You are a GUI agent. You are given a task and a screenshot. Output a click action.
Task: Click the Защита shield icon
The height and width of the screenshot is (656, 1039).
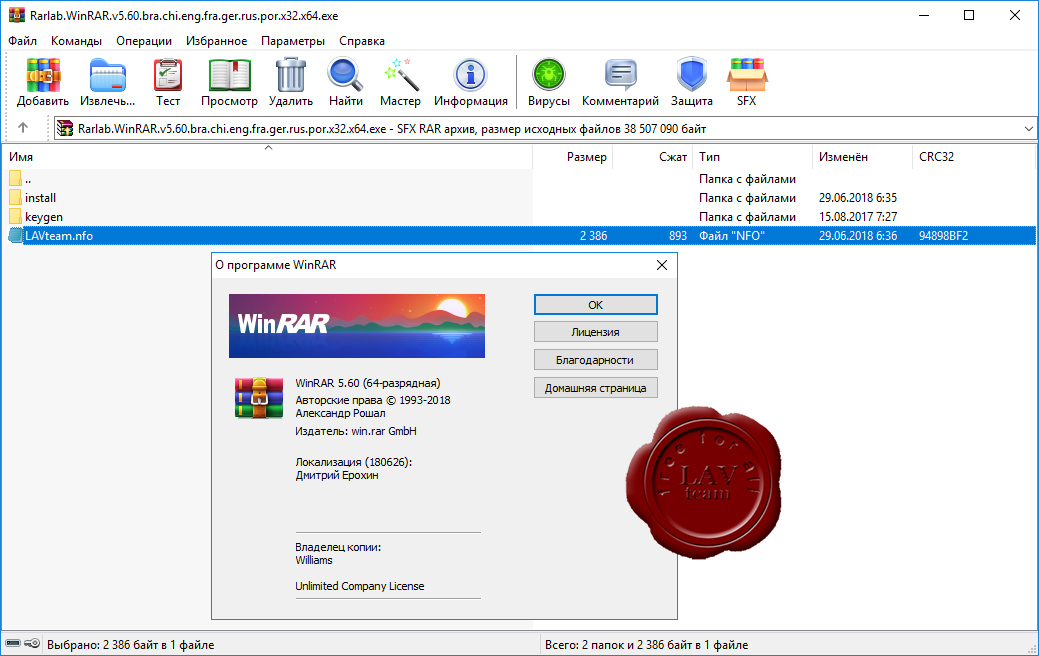(691, 75)
